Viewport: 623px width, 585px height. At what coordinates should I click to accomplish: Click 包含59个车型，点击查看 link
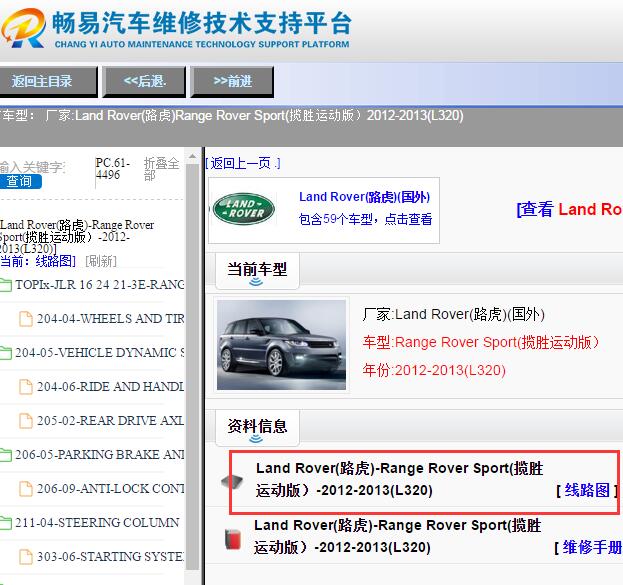[x=365, y=219]
